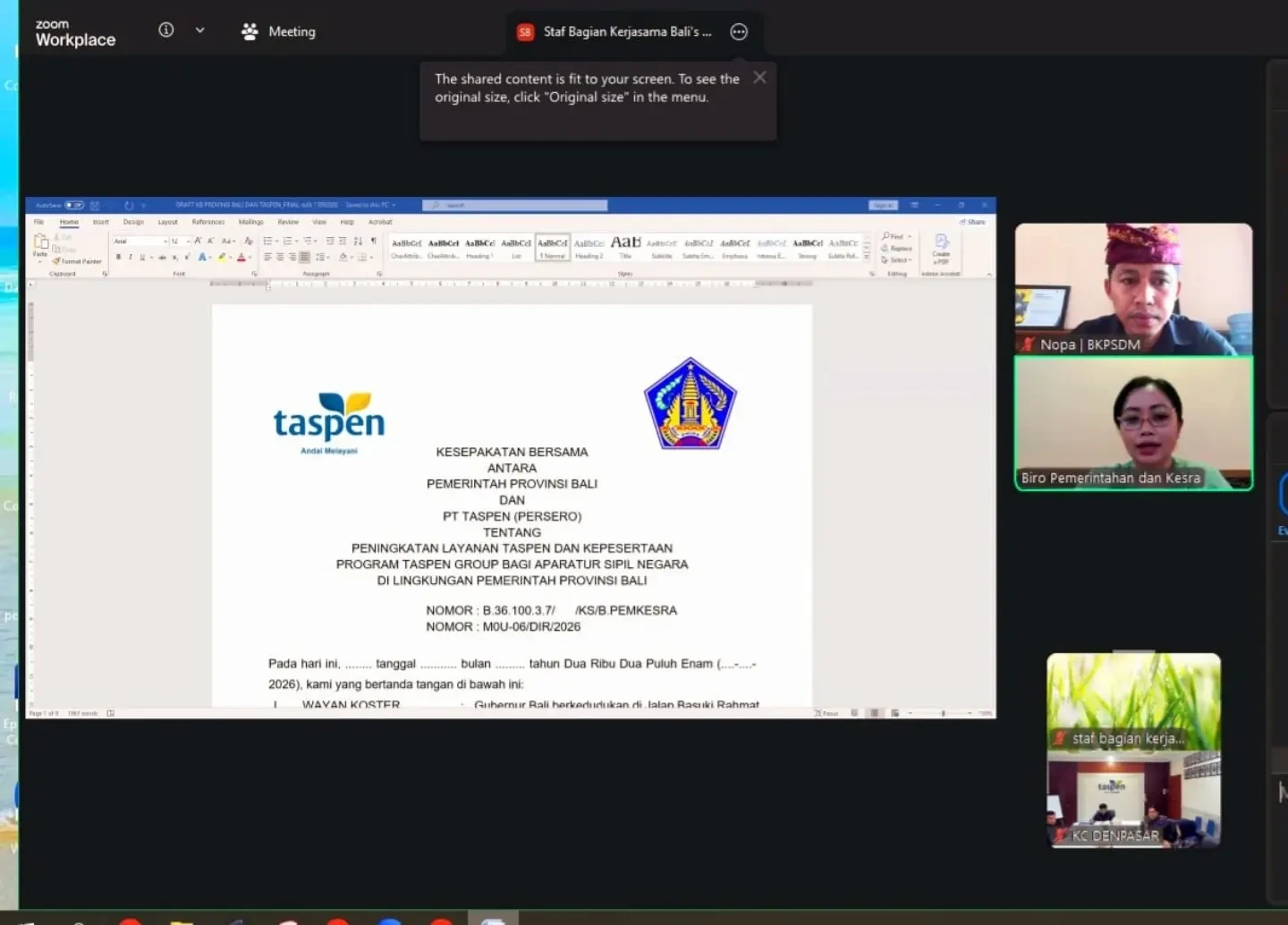Click the Bullets list icon

point(267,241)
